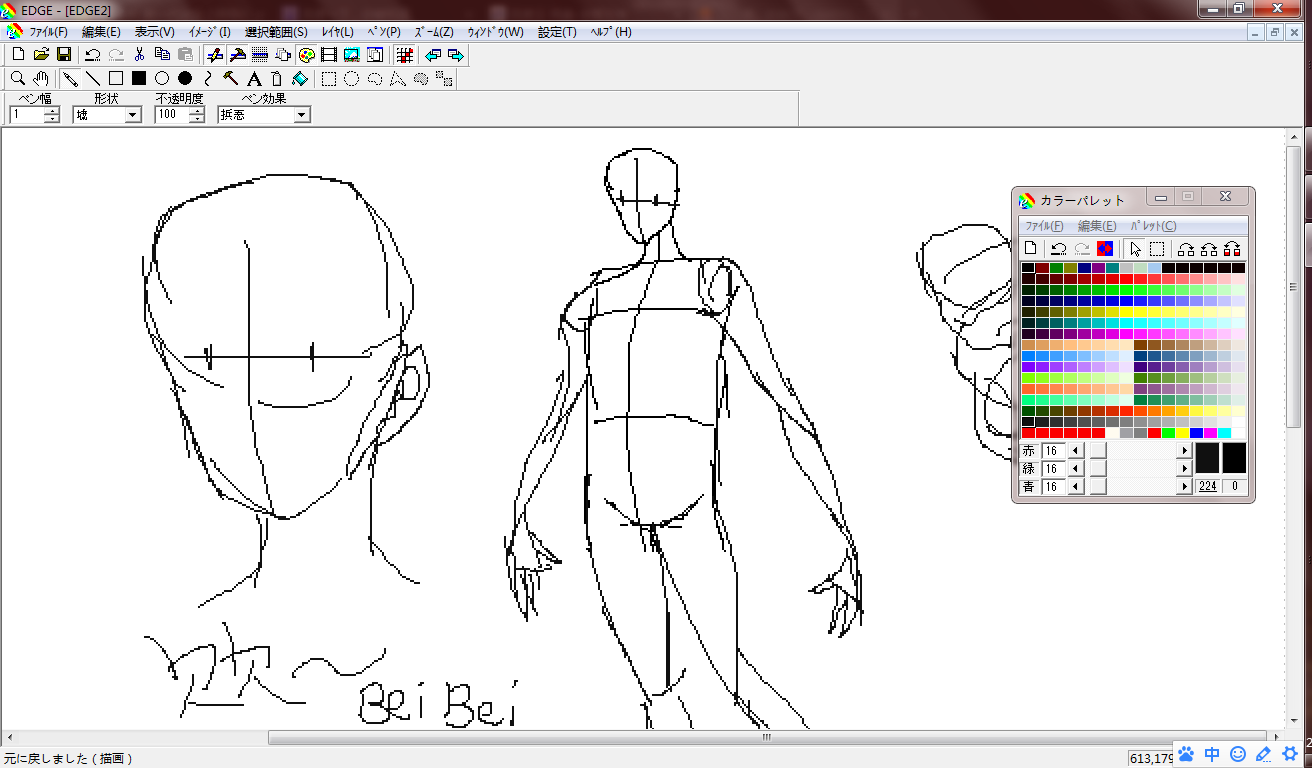Click the horizontal canvas scrollbar thumb
1312x768 pixels.
[x=766, y=738]
